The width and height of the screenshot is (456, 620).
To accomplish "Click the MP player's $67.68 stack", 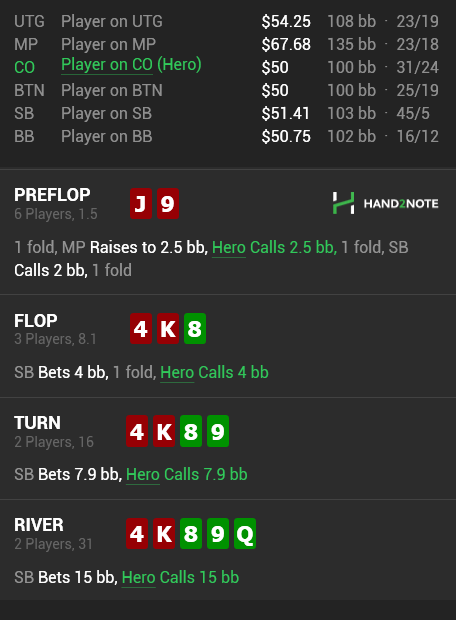I will [286, 44].
